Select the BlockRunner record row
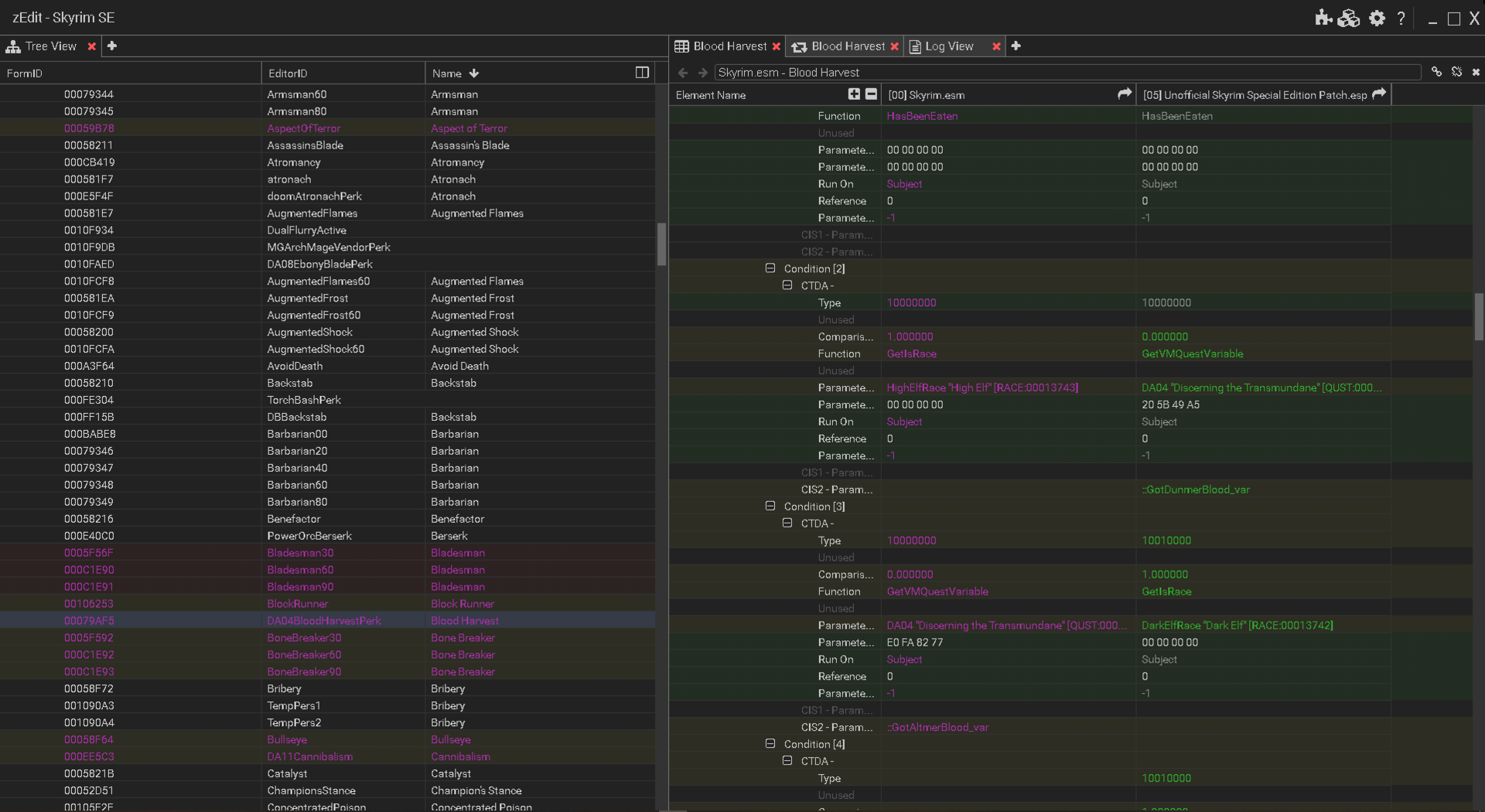 [327, 604]
